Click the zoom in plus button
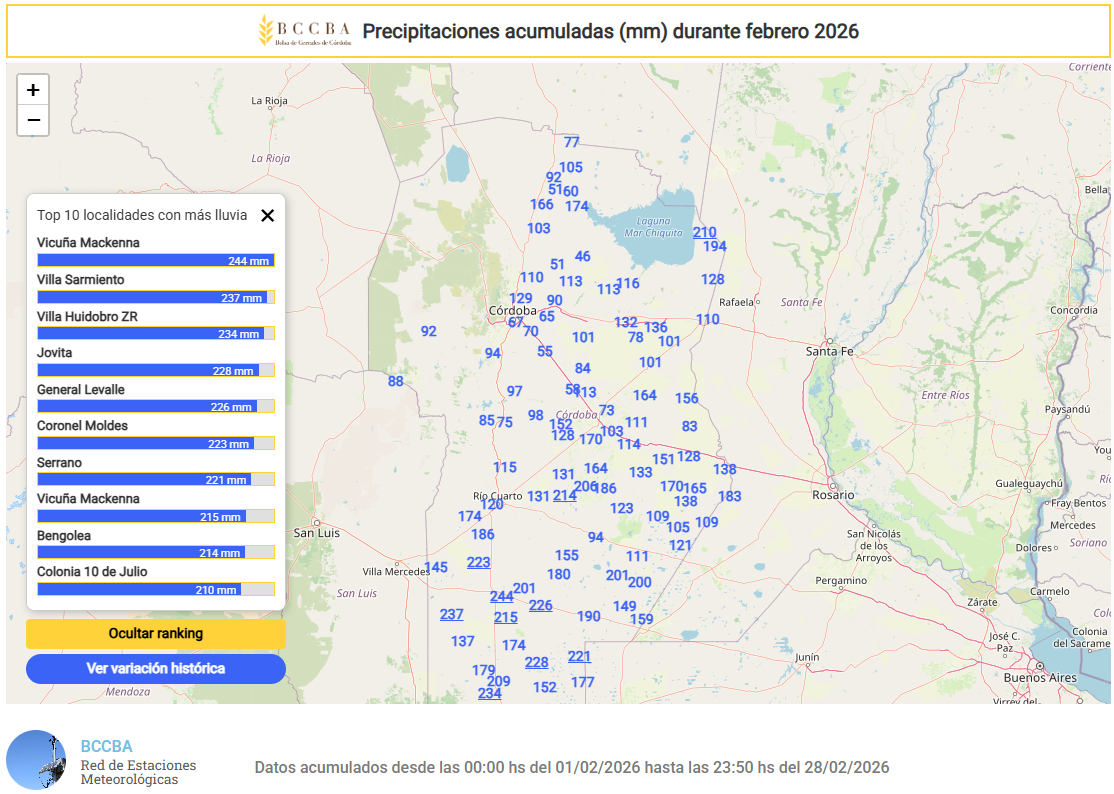 (33, 90)
